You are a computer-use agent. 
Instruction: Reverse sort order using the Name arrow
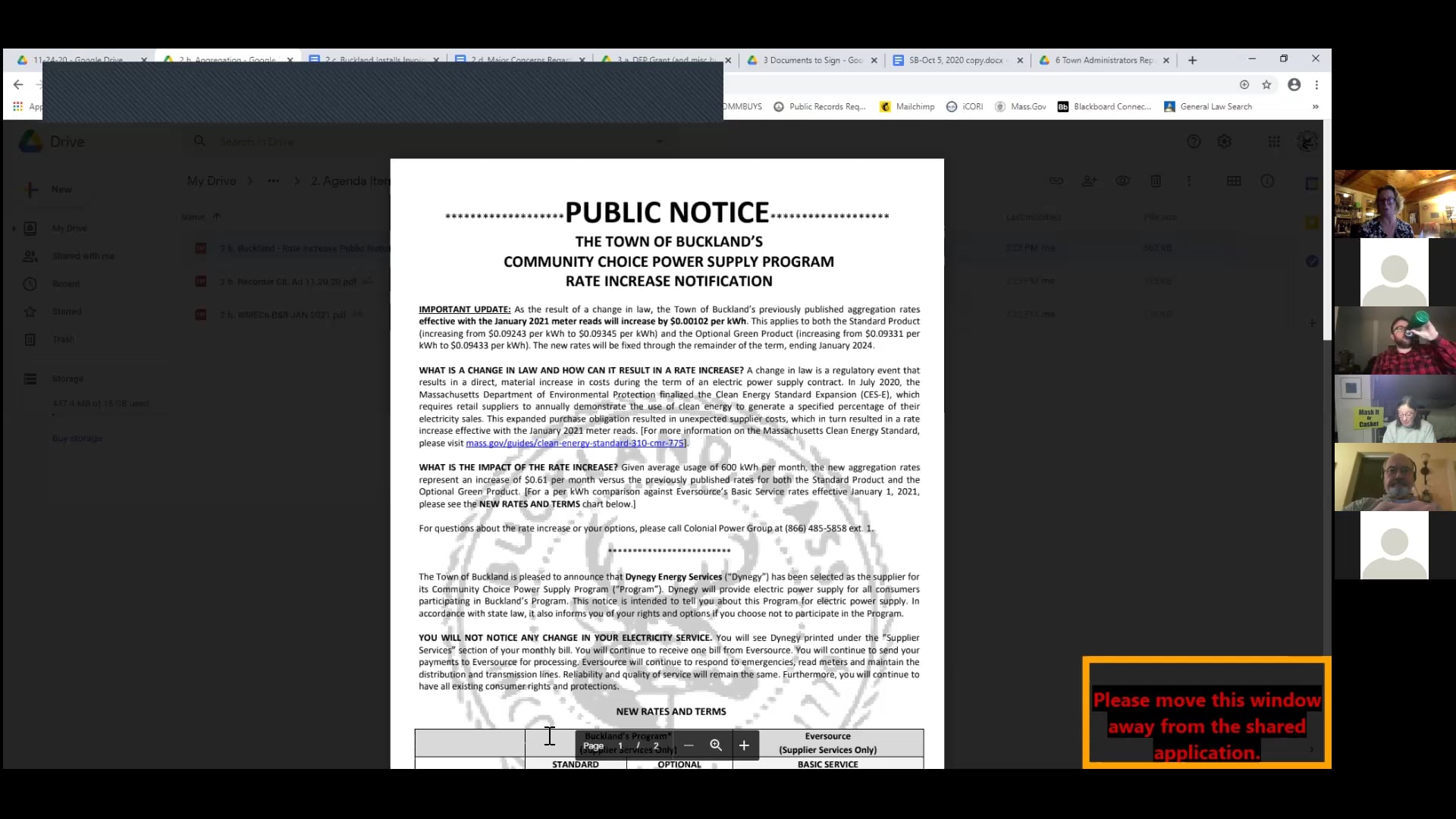[217, 217]
